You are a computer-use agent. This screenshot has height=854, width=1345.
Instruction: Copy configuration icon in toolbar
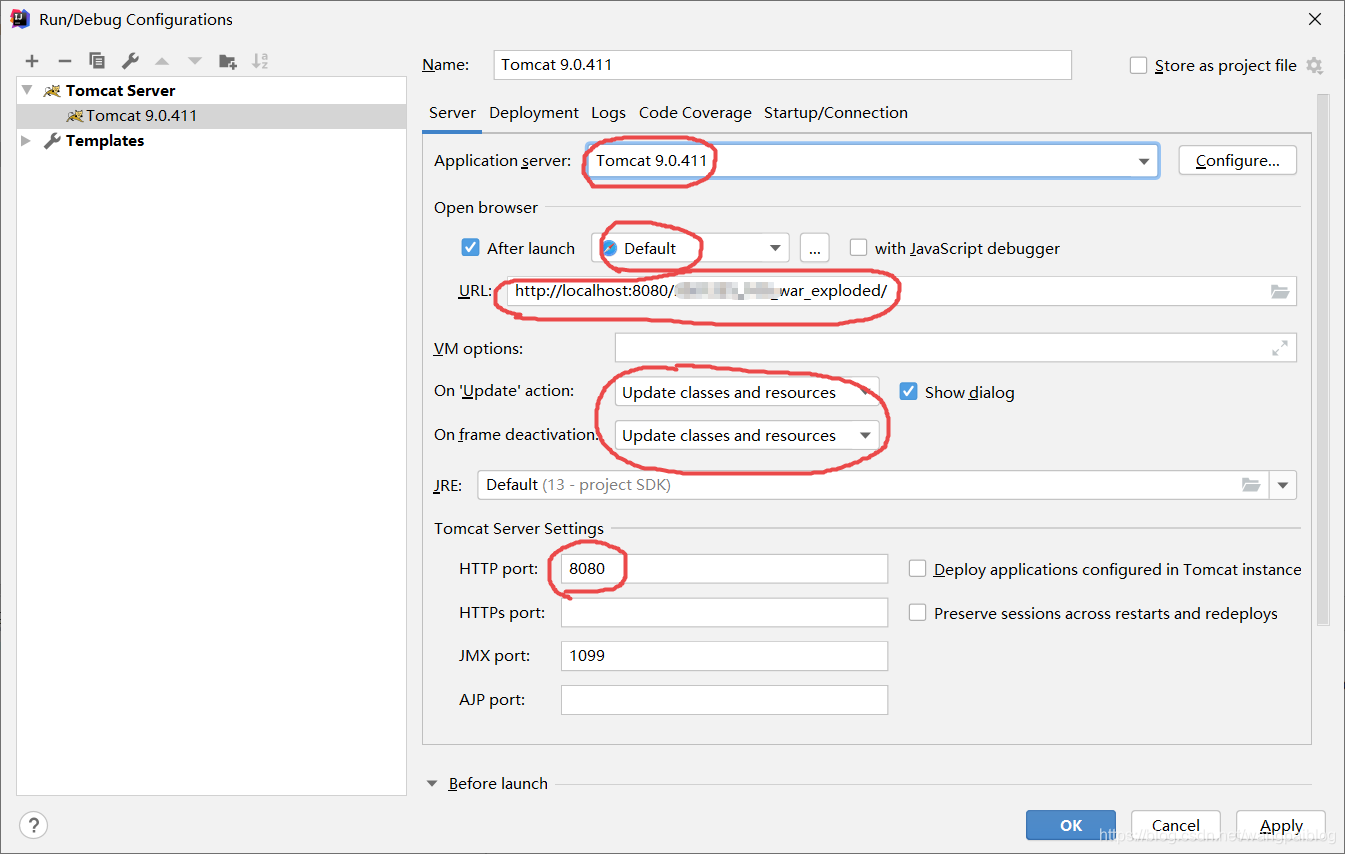[97, 61]
